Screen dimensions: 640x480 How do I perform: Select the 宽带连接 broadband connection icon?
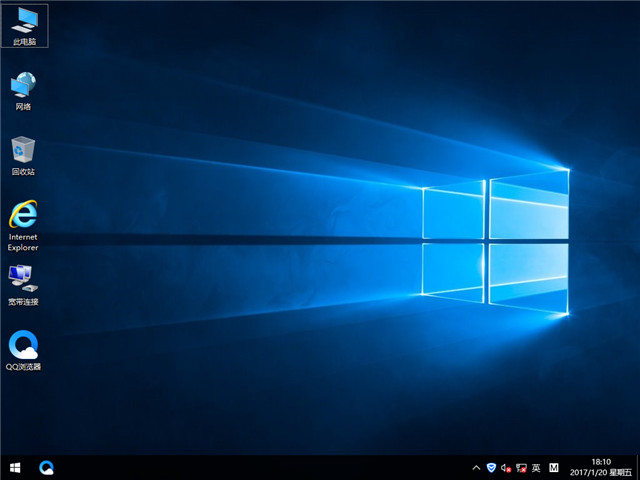pyautogui.click(x=23, y=286)
